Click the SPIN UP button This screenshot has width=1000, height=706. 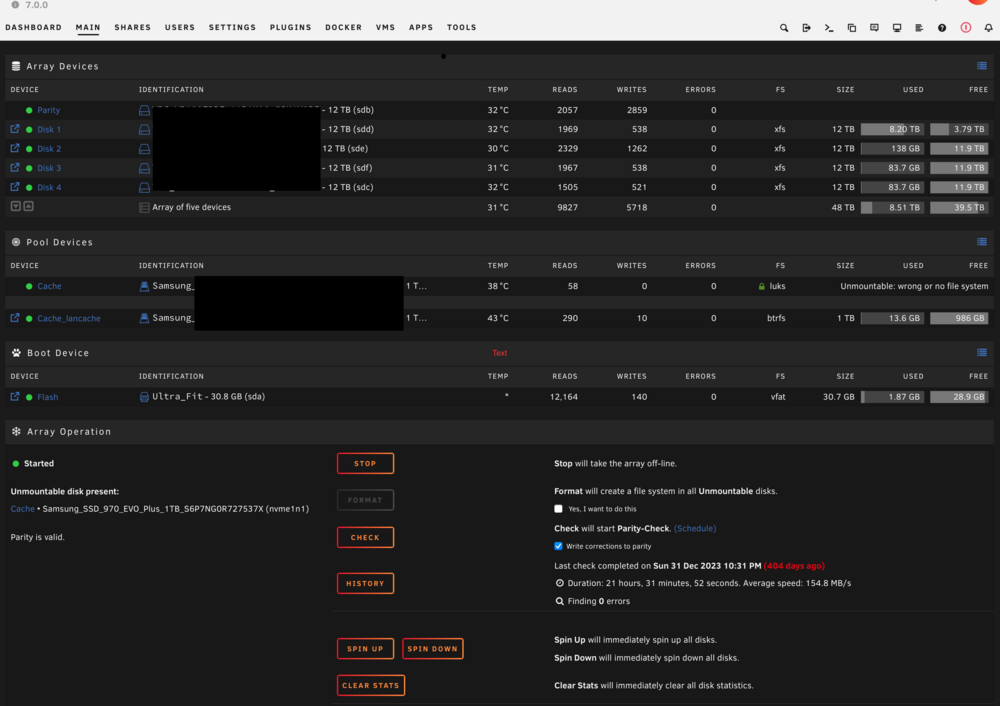pos(365,649)
